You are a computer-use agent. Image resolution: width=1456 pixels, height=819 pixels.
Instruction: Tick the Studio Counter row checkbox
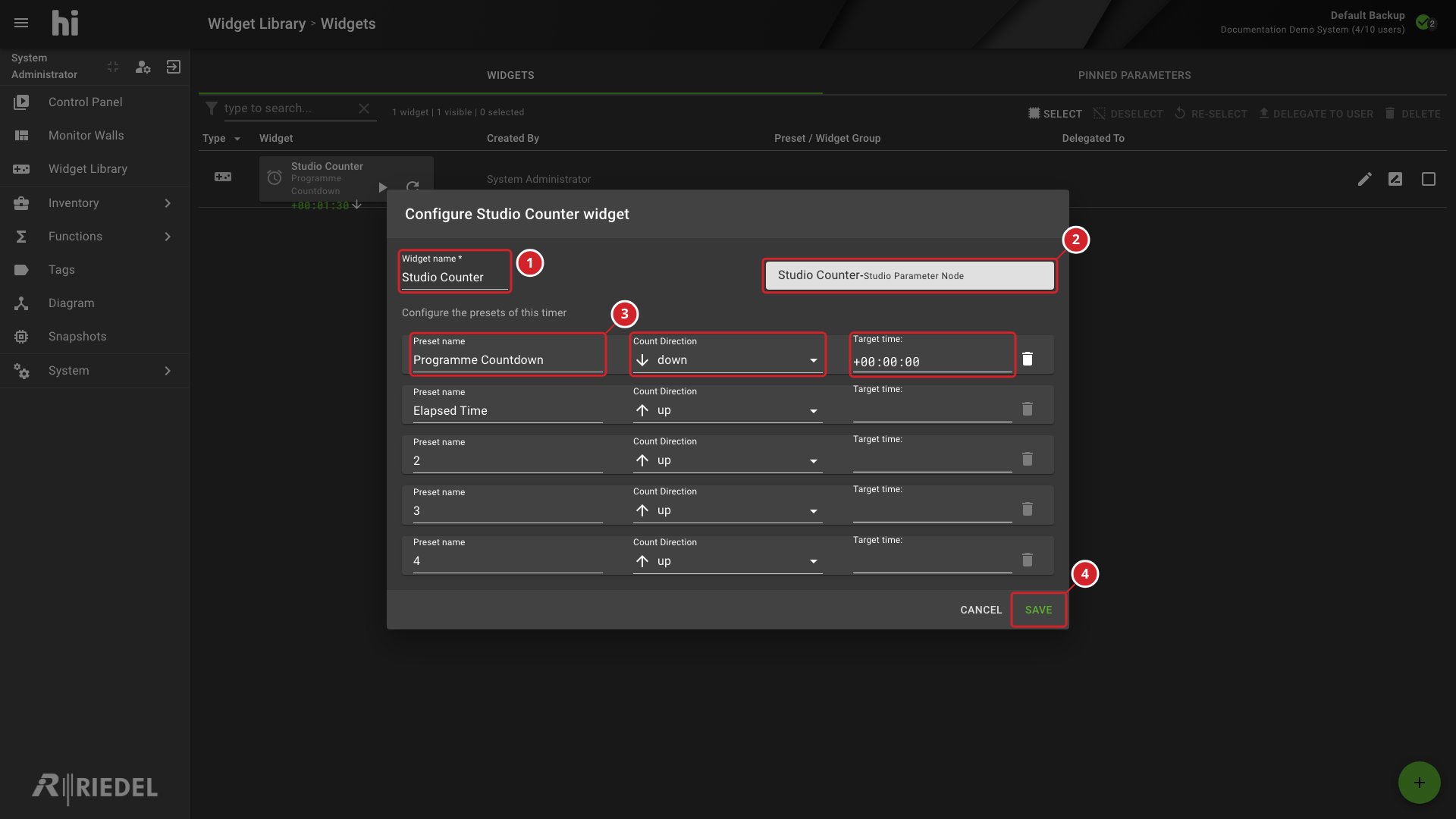(x=1429, y=179)
